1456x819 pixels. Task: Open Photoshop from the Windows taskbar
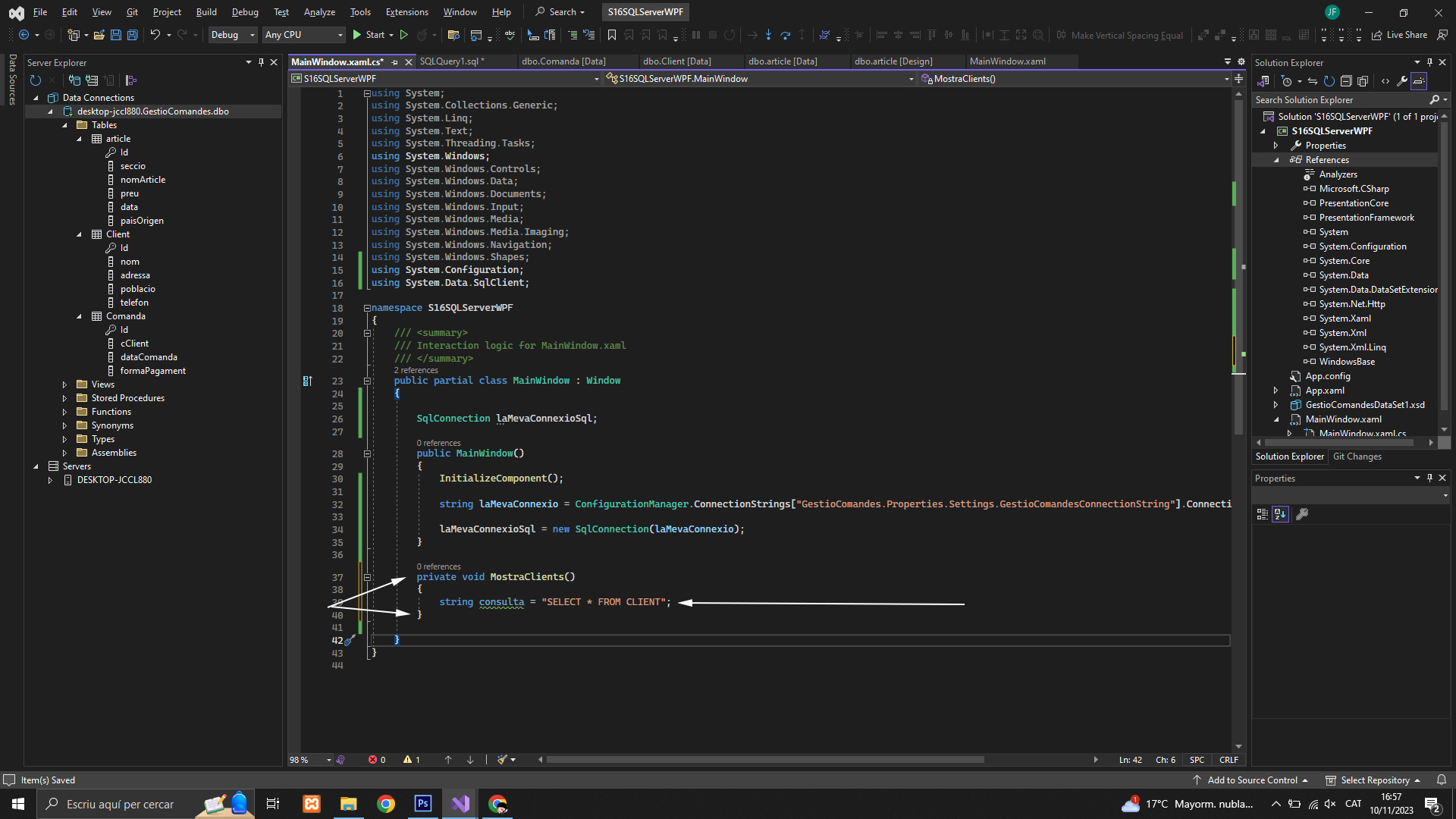pos(423,804)
